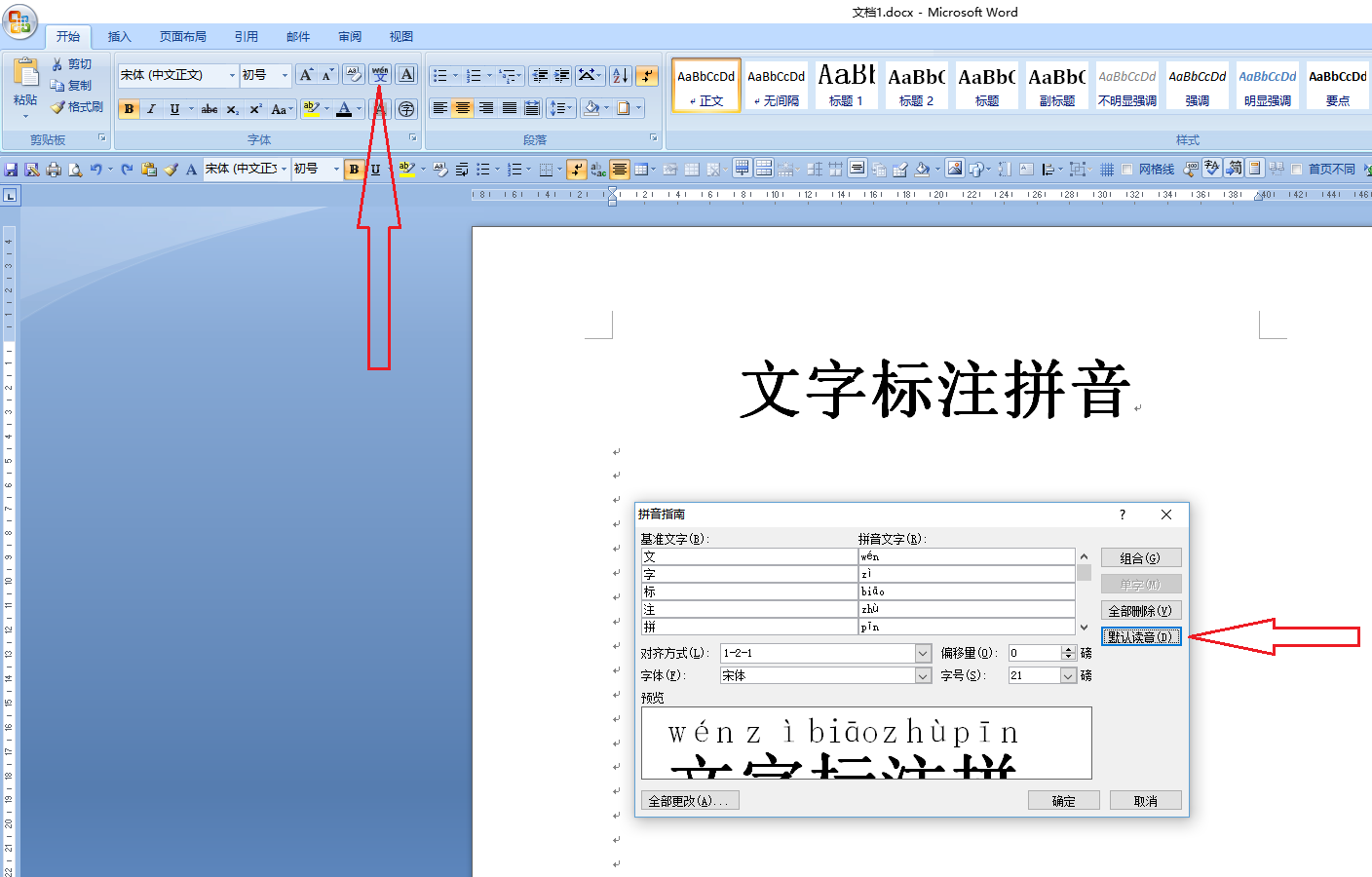Click the 默认读音 button

1141,636
